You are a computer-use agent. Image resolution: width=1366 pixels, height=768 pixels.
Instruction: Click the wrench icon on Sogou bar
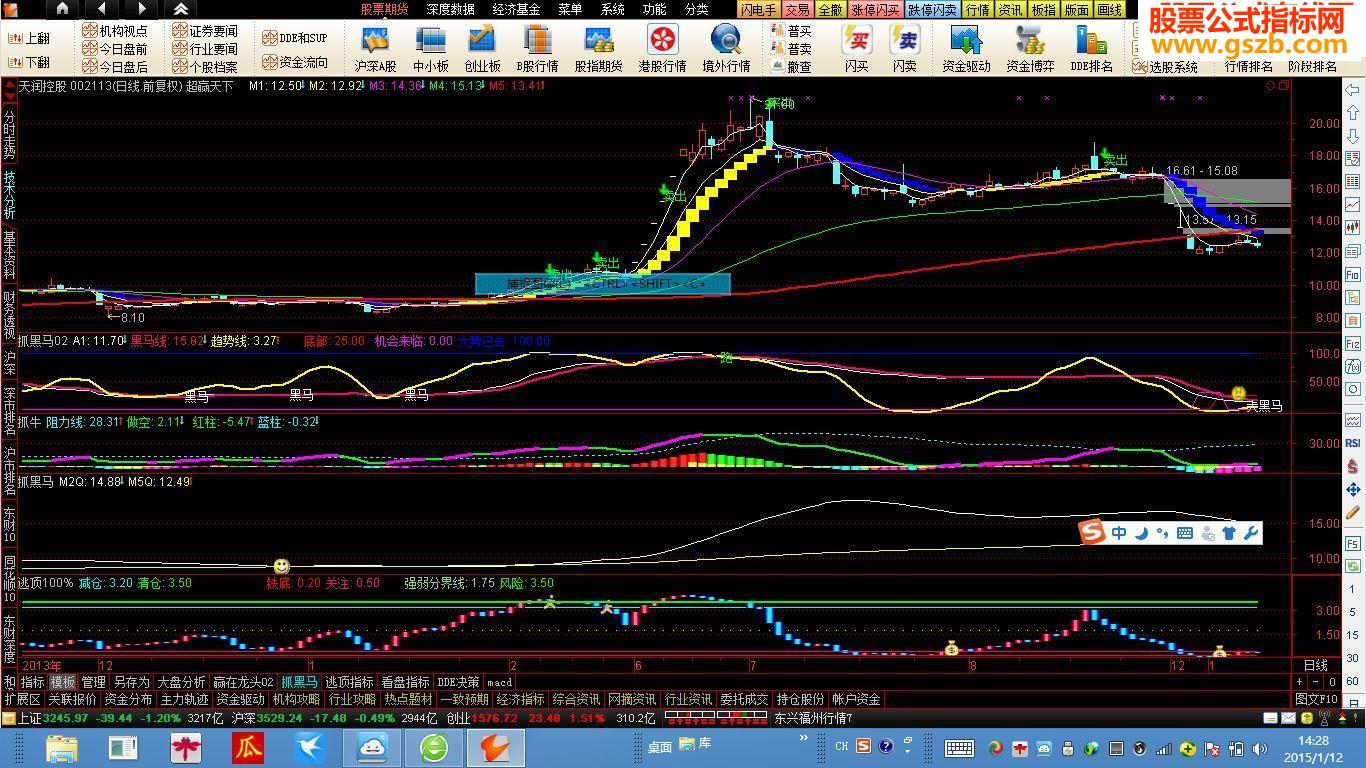point(1250,533)
